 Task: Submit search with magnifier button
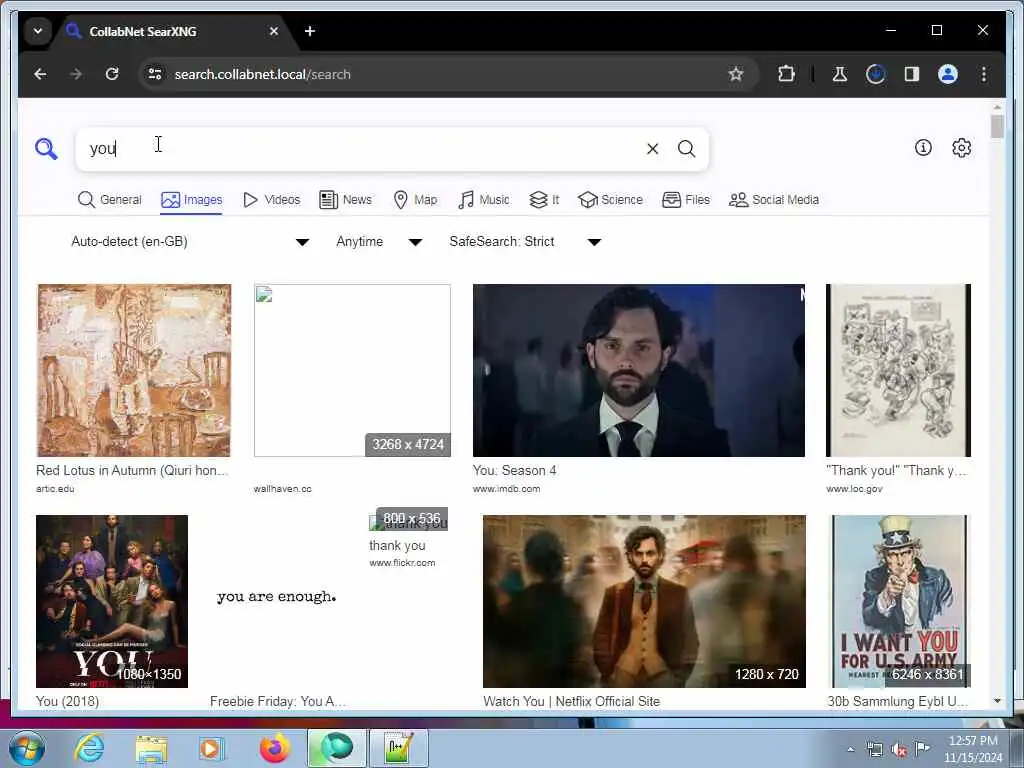686,149
